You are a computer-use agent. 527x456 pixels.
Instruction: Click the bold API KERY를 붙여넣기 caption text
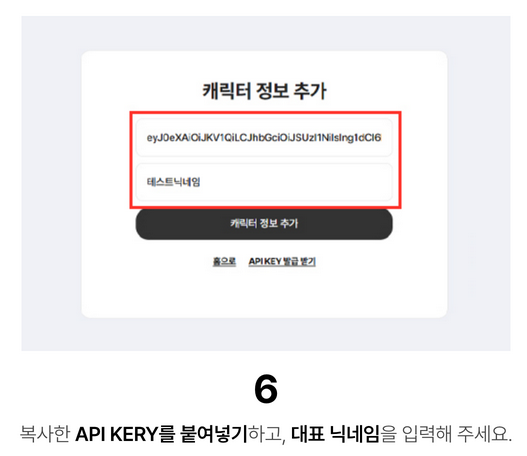click(x=161, y=434)
